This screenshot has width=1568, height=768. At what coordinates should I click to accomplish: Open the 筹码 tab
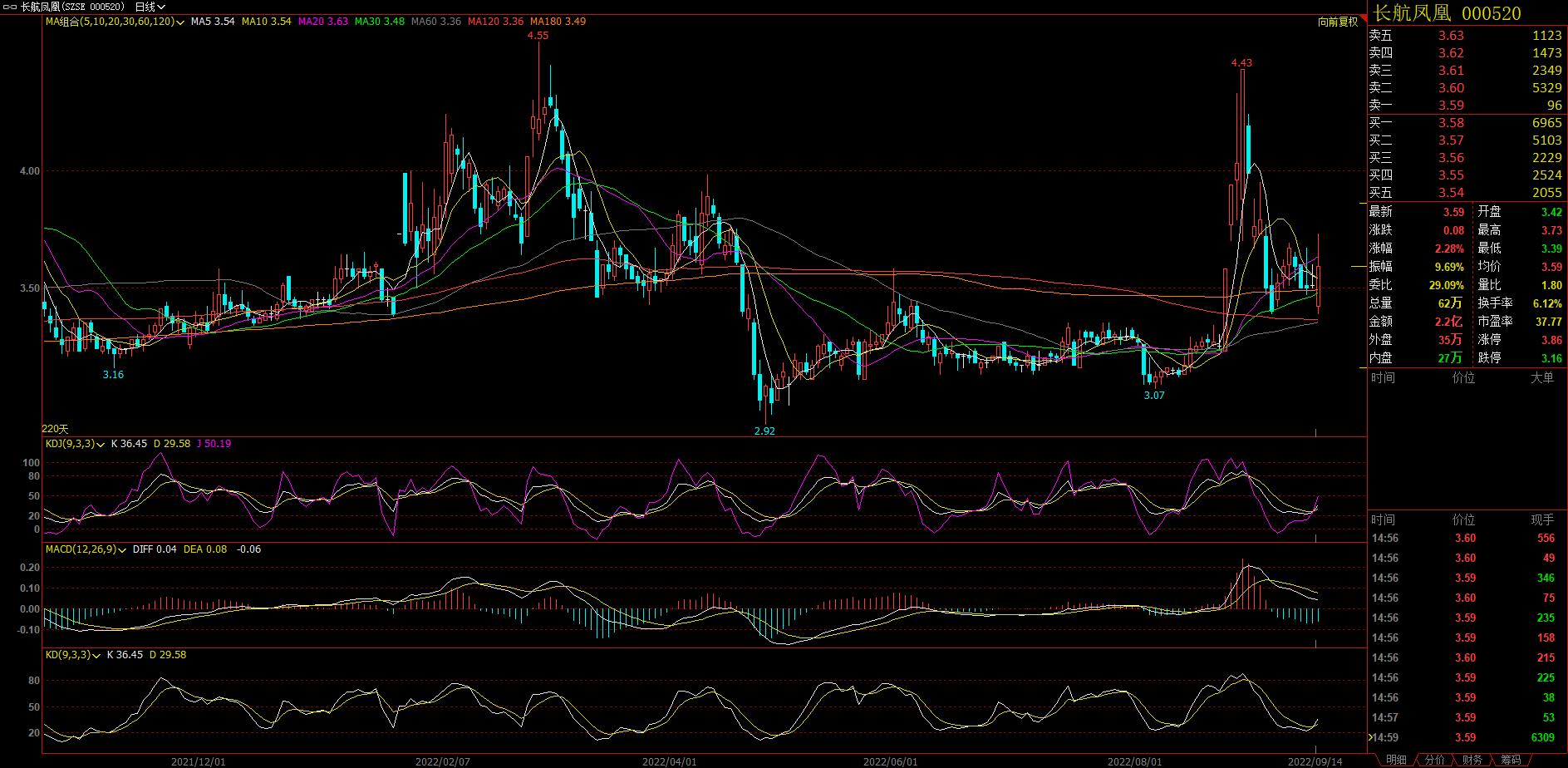click(1511, 760)
